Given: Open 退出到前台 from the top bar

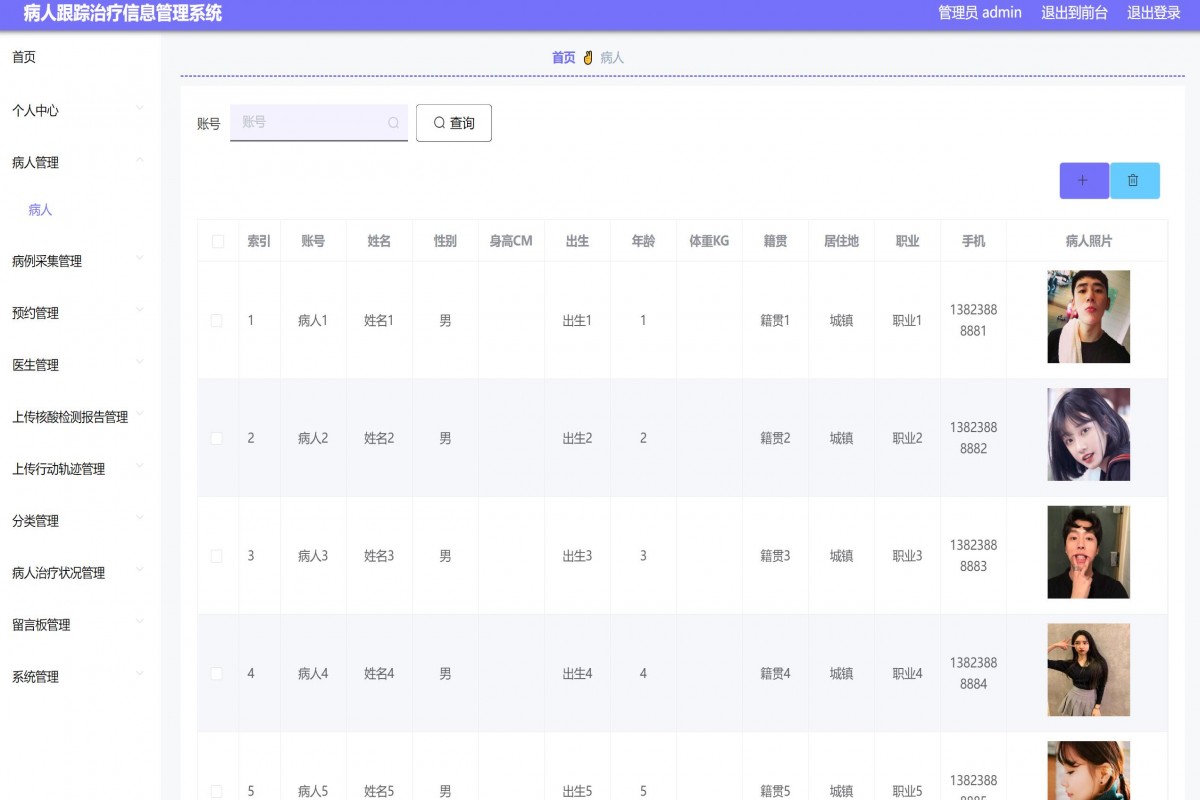Looking at the screenshot, I should pos(1074,13).
